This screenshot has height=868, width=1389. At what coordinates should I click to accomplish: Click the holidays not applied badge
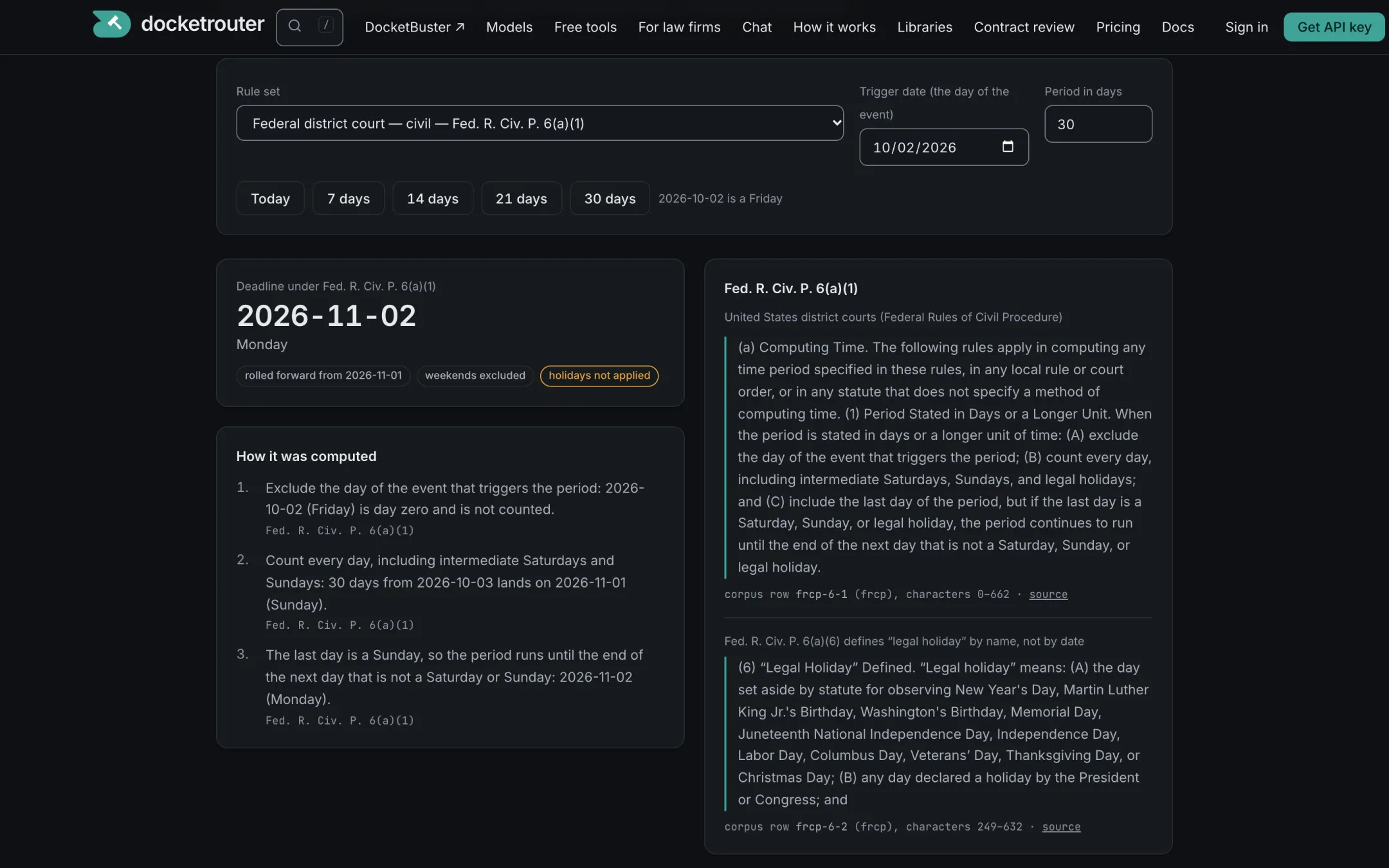tap(599, 375)
